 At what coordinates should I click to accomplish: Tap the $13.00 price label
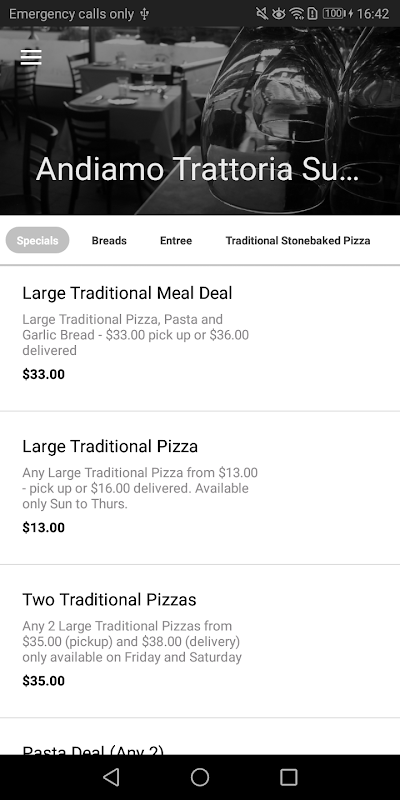(43, 528)
